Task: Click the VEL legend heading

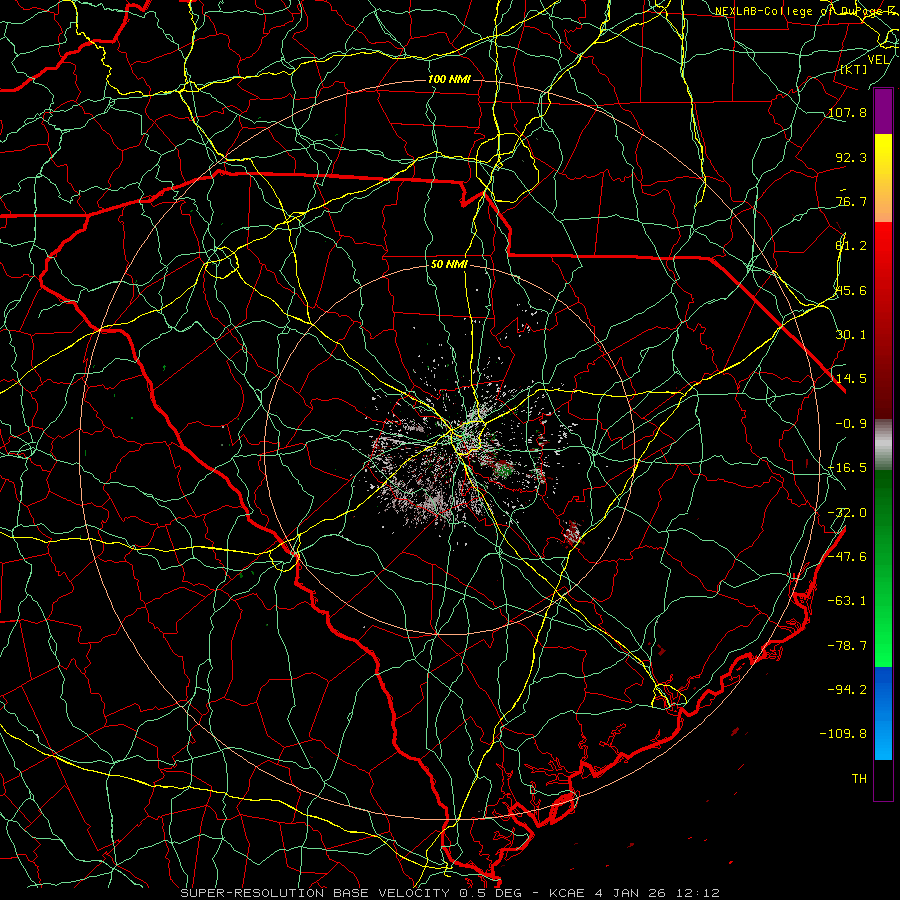Action: click(878, 59)
